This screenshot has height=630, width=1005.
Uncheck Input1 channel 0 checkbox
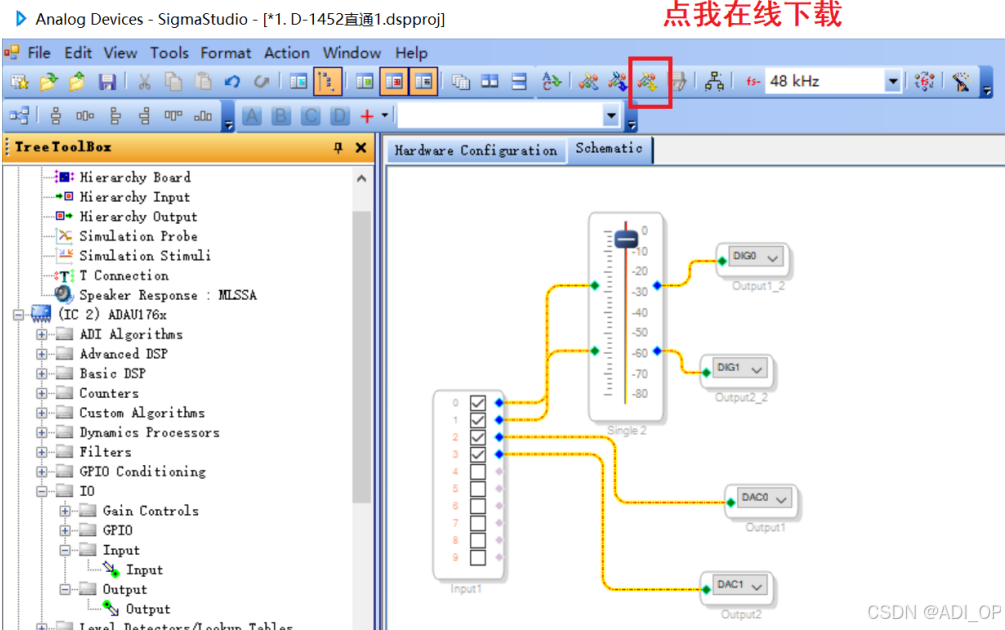[x=478, y=403]
